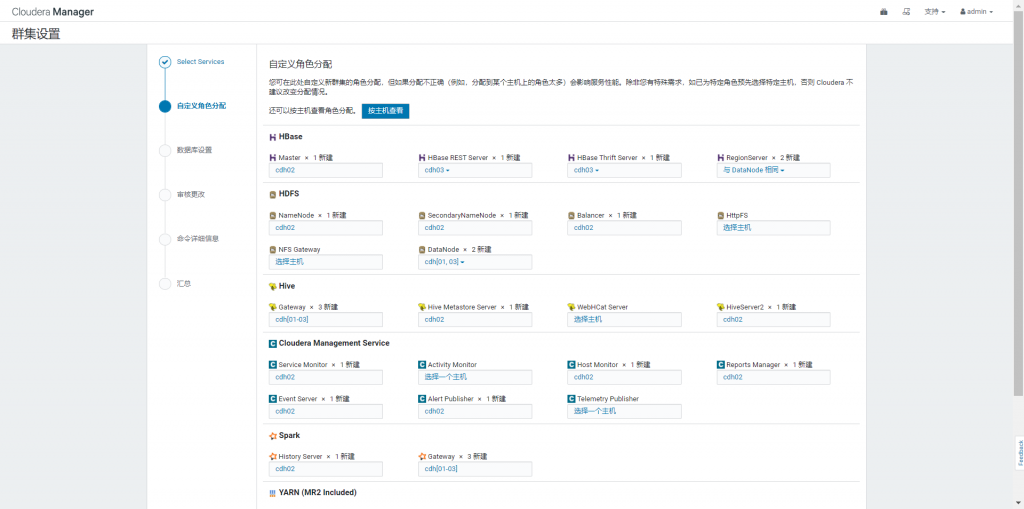The image size is (1024, 509).
Task: Click the SecondaryNameNode role icon
Action: (x=422, y=215)
